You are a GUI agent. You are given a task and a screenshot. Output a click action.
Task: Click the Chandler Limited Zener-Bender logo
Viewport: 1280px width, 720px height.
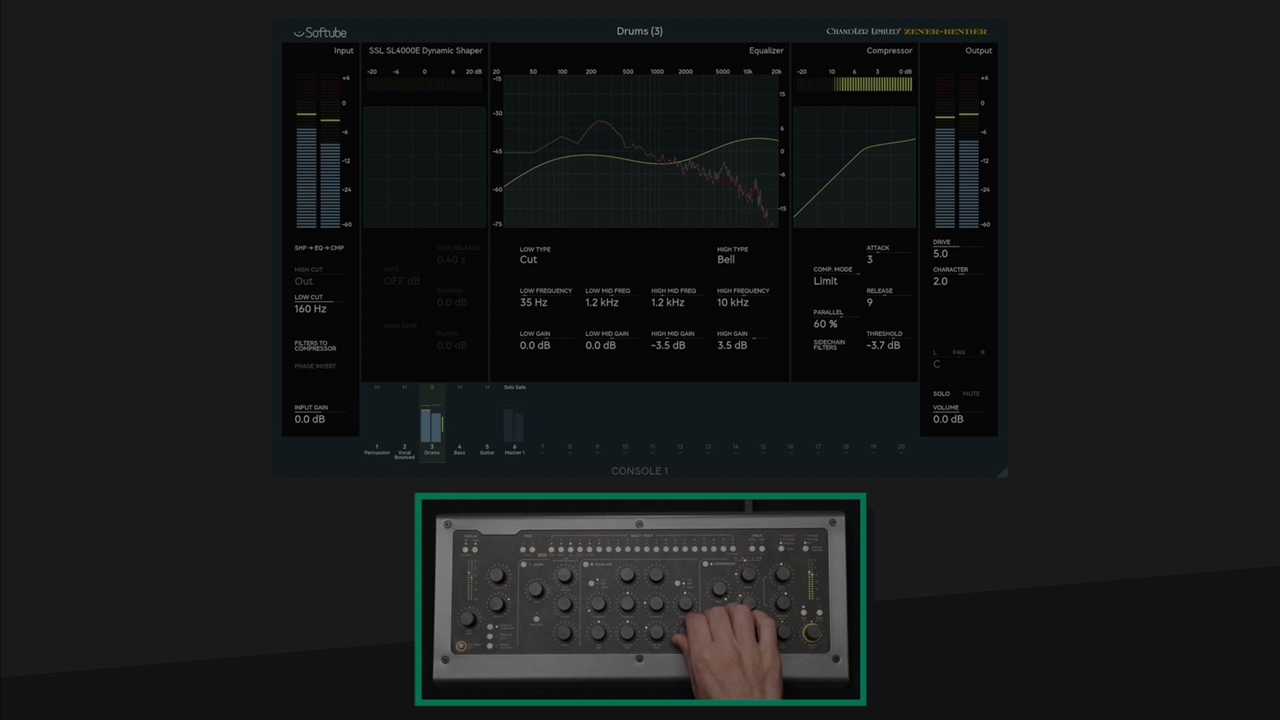pyautogui.click(x=906, y=32)
